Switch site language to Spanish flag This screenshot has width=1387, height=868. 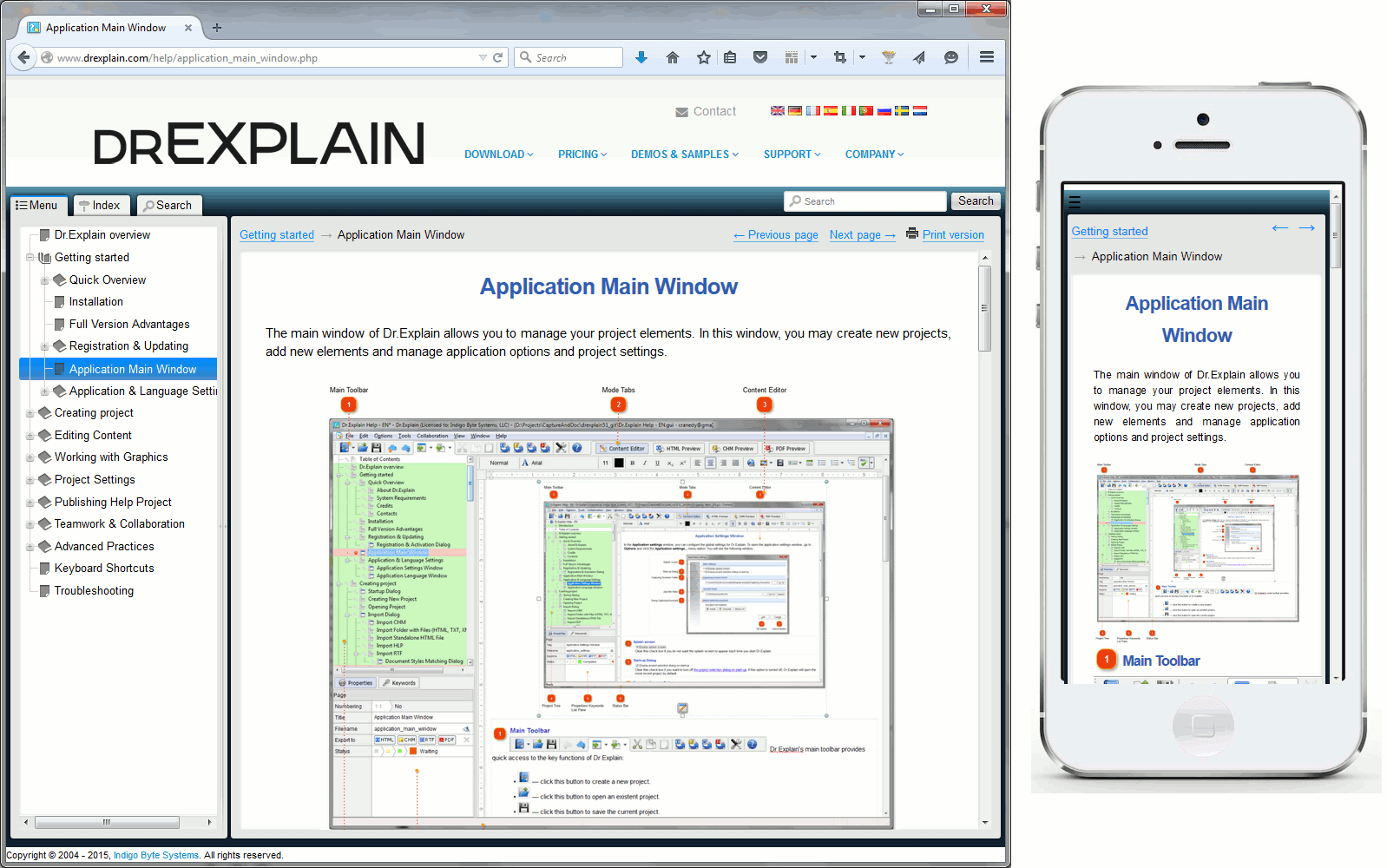tap(831, 110)
